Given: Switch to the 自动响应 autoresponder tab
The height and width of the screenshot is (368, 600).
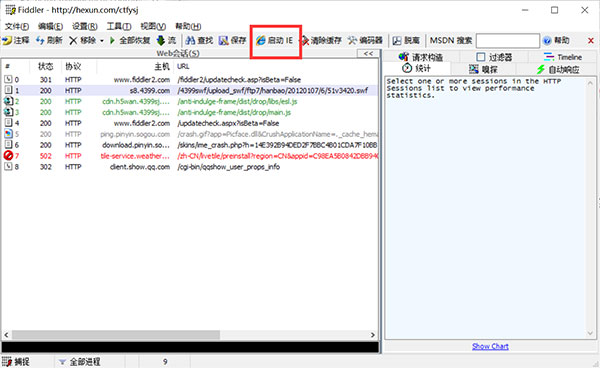Looking at the screenshot, I should 557,69.
